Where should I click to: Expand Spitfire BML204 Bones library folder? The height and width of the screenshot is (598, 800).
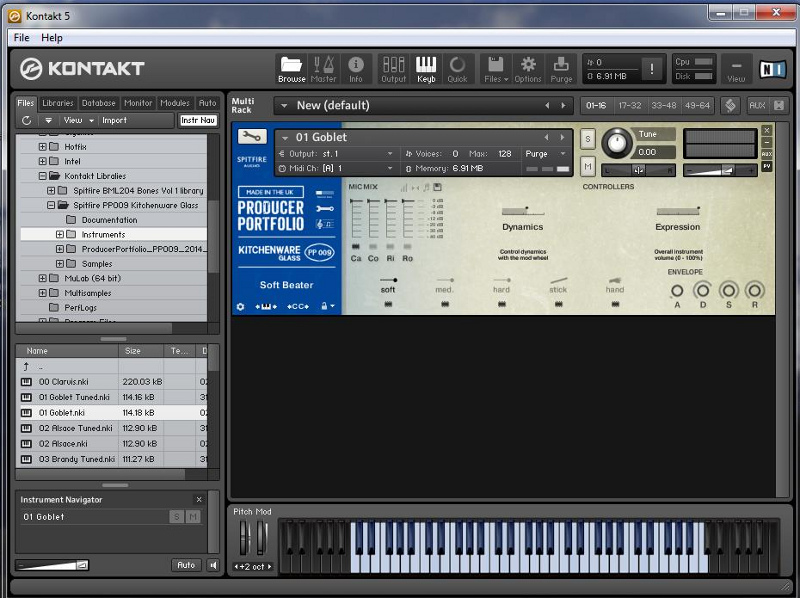coord(51,190)
